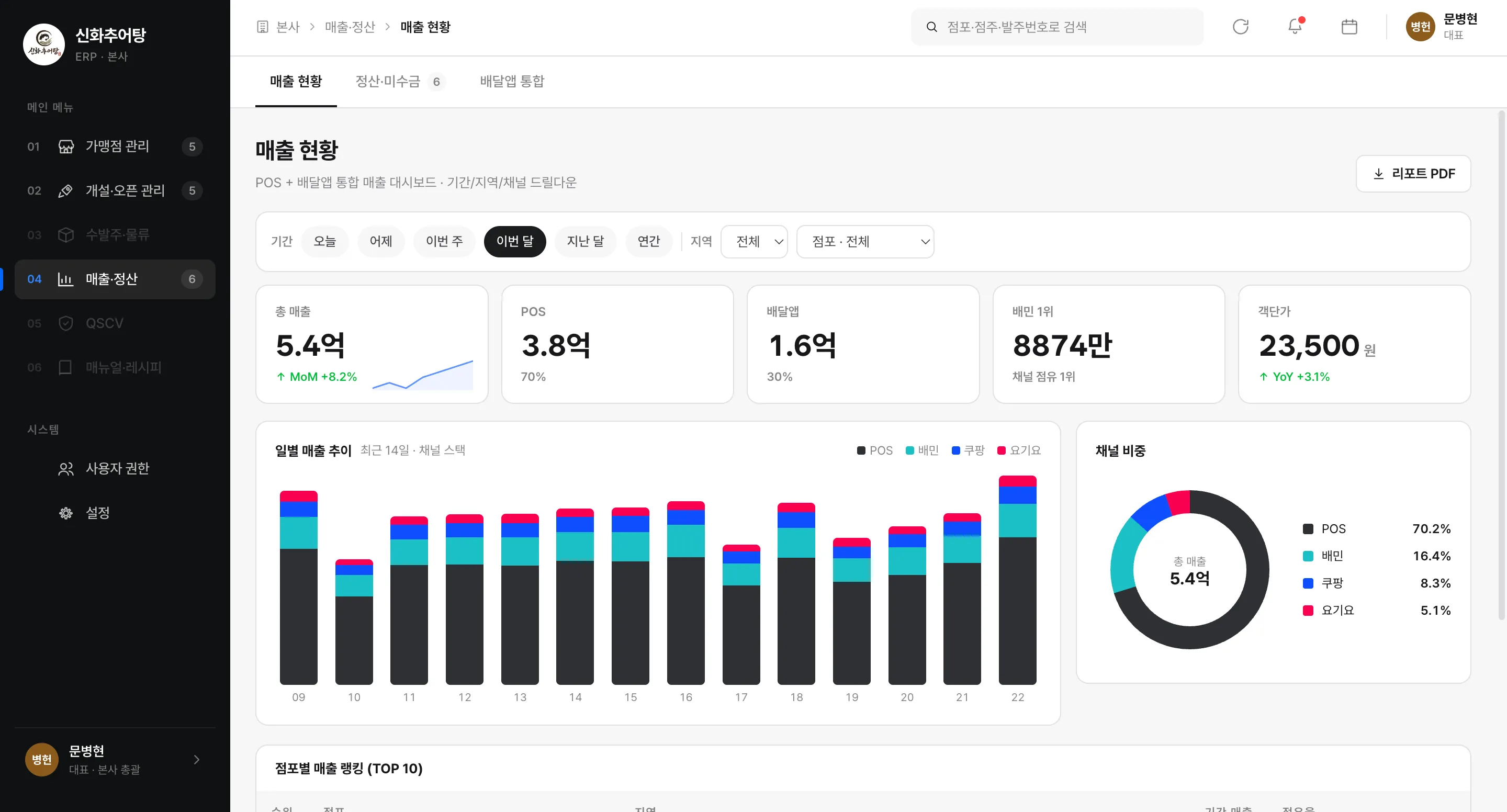This screenshot has height=812, width=1507.
Task: Click the bar for day 10
Action: click(354, 622)
